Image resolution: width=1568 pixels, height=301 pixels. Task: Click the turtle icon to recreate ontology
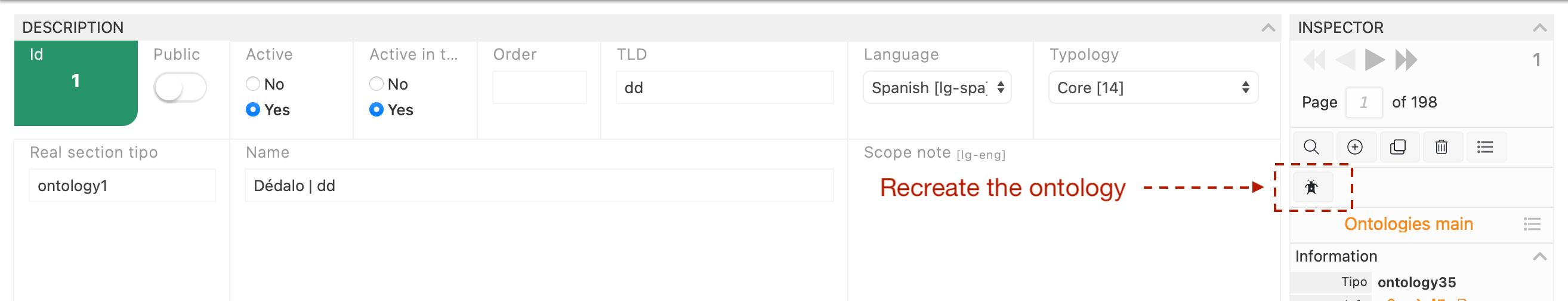tap(1312, 187)
